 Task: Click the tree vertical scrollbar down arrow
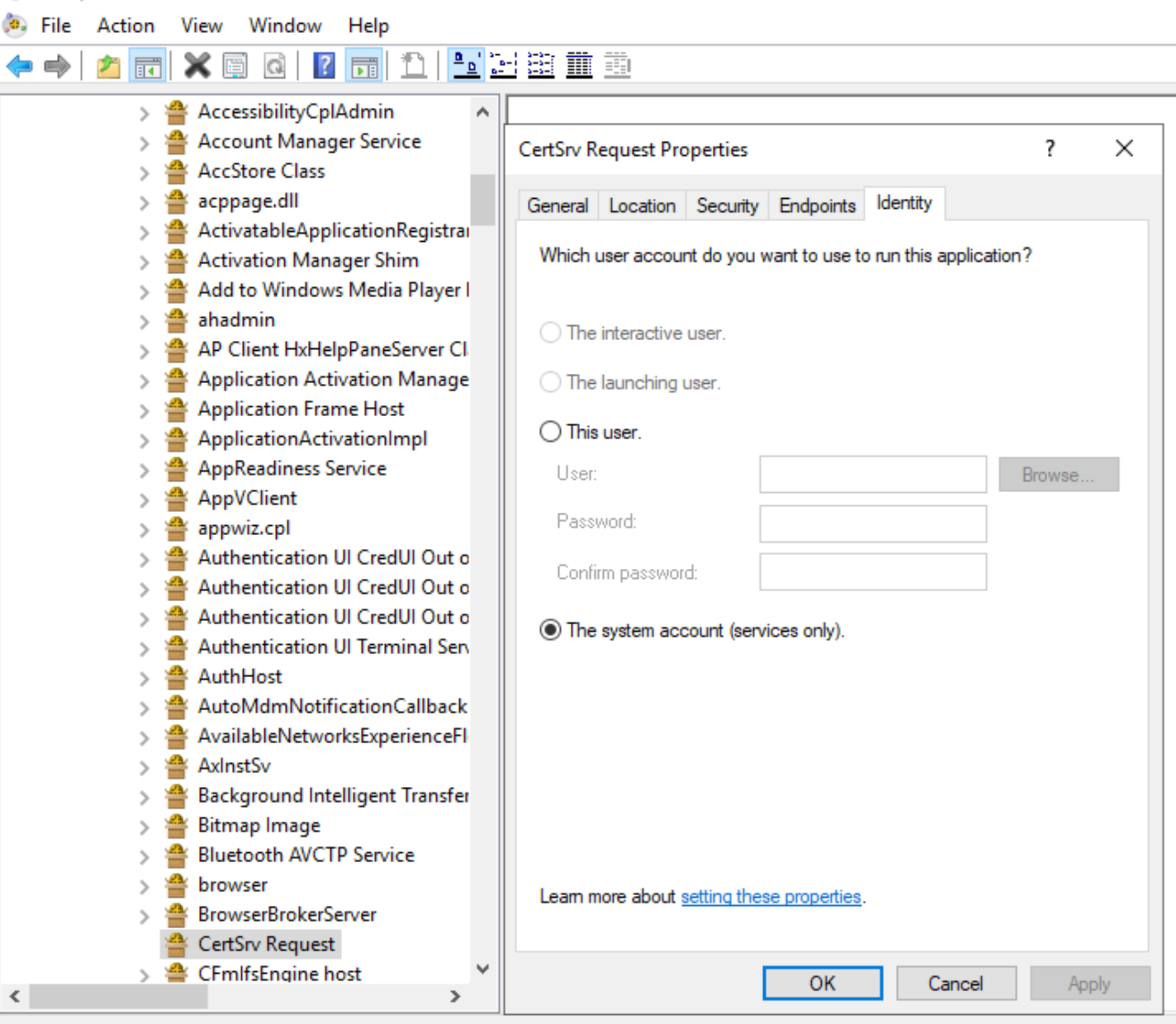pyautogui.click(x=483, y=969)
